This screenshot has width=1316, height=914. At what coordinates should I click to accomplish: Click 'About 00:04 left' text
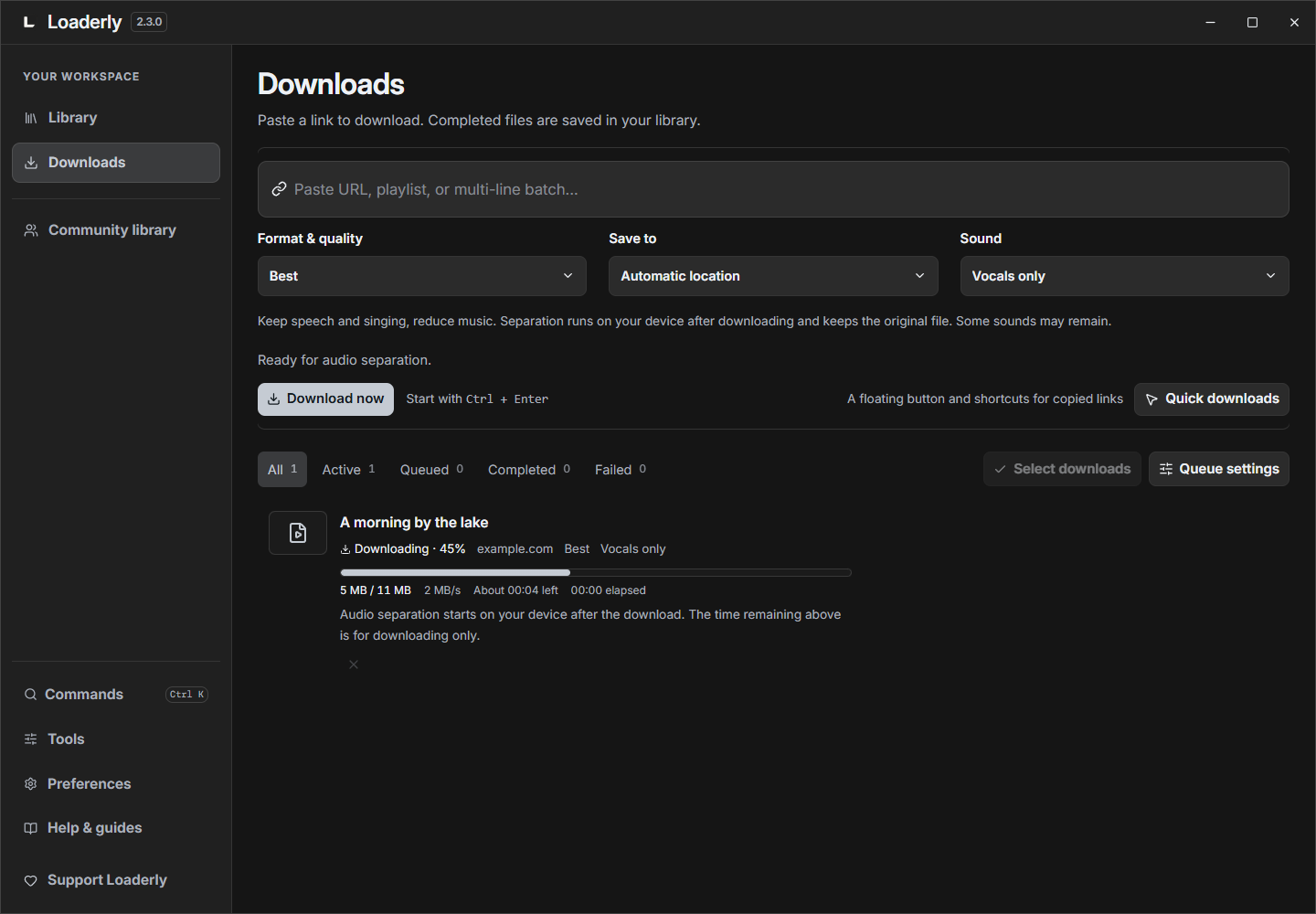coord(515,590)
